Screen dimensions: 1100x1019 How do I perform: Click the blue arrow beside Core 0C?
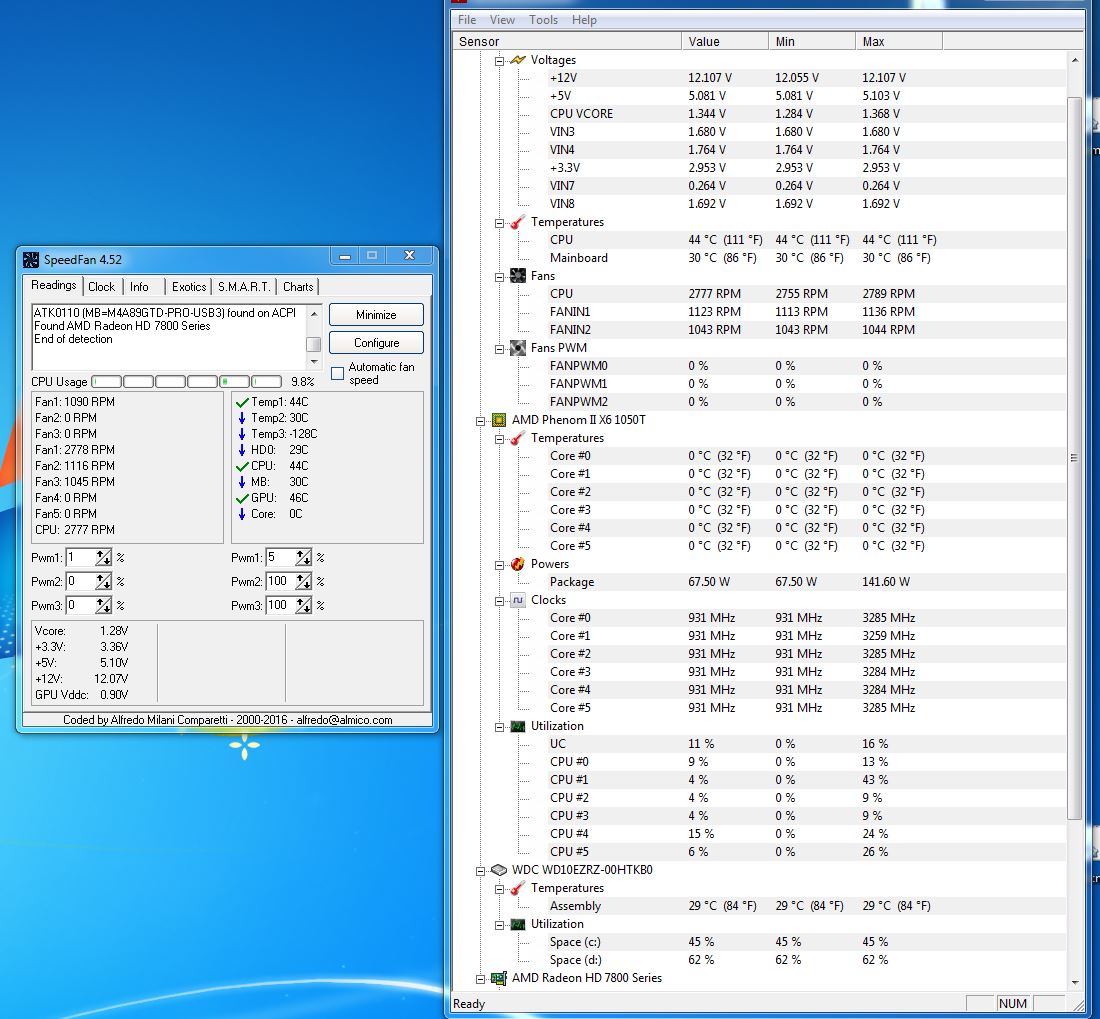(242, 514)
